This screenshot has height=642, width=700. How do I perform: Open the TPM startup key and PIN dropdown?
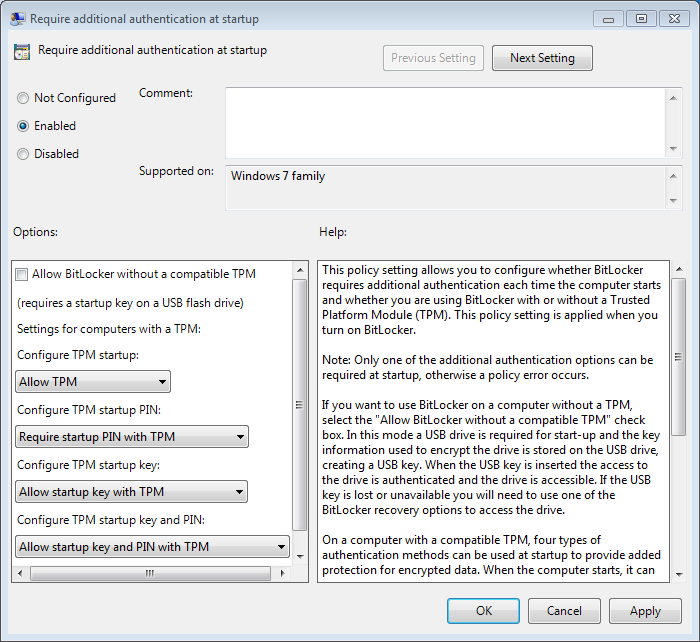point(152,546)
